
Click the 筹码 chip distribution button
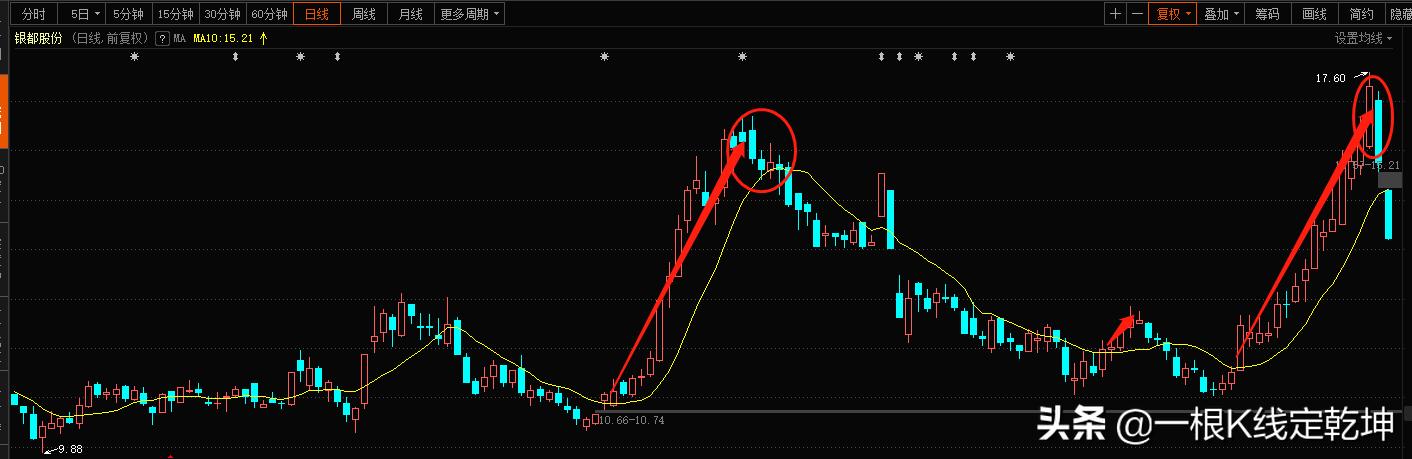pos(1267,14)
